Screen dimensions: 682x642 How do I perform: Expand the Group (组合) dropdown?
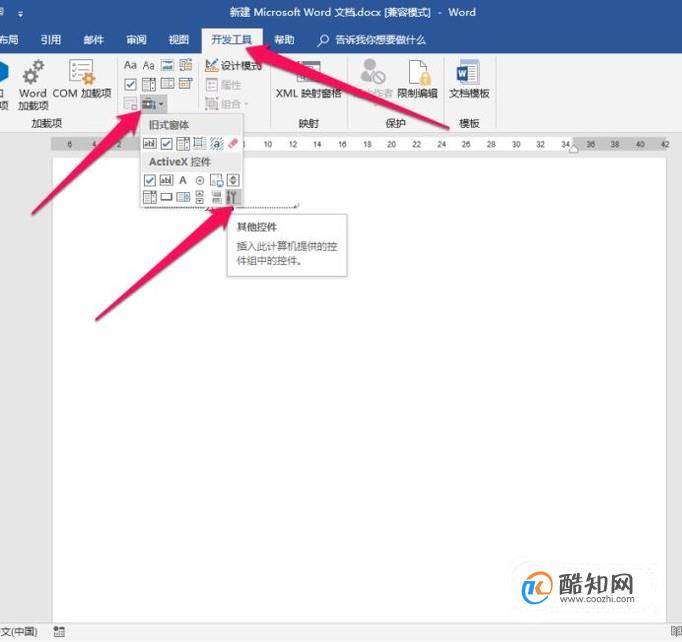click(227, 104)
